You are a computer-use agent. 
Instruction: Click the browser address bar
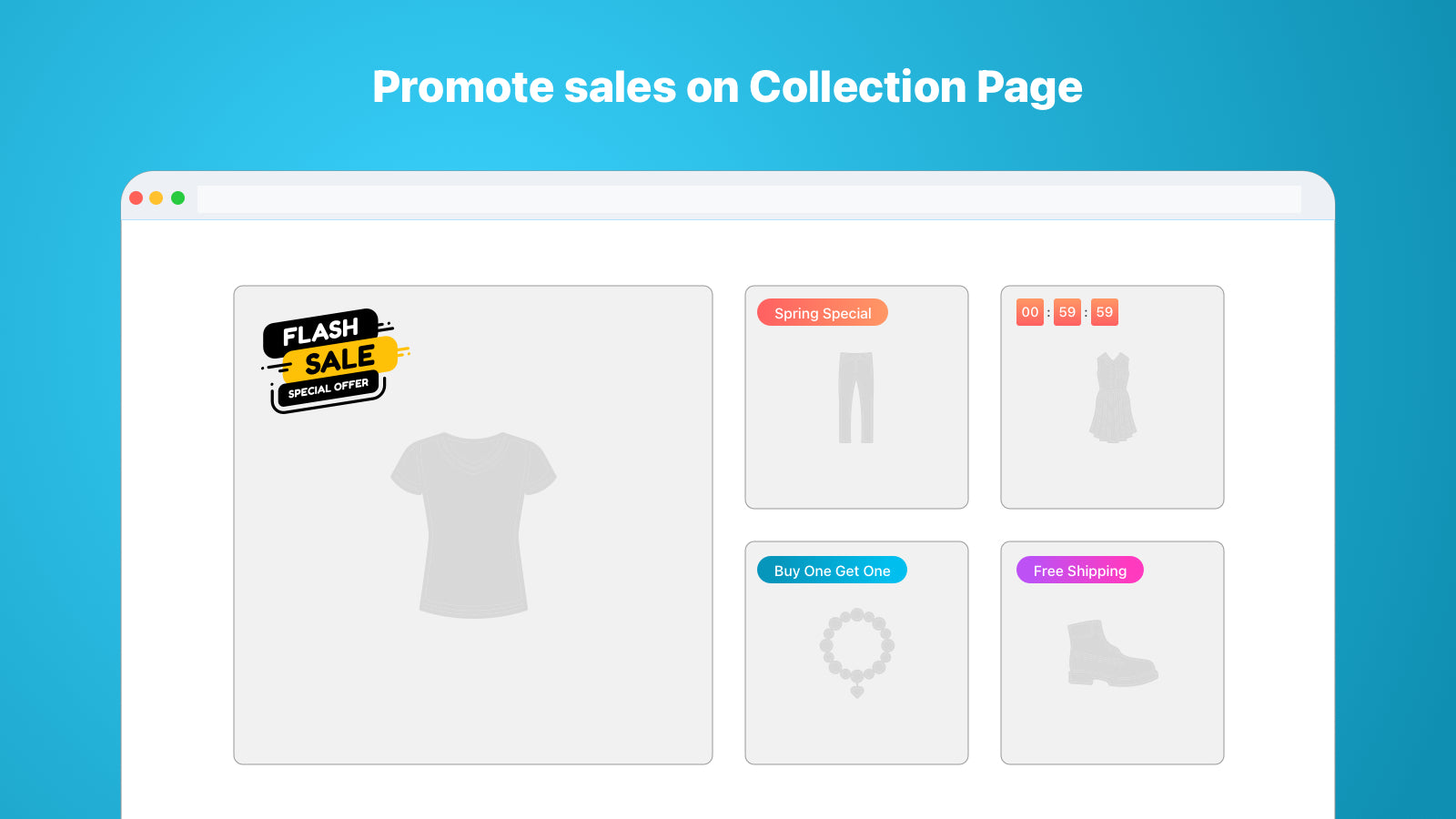click(x=748, y=199)
